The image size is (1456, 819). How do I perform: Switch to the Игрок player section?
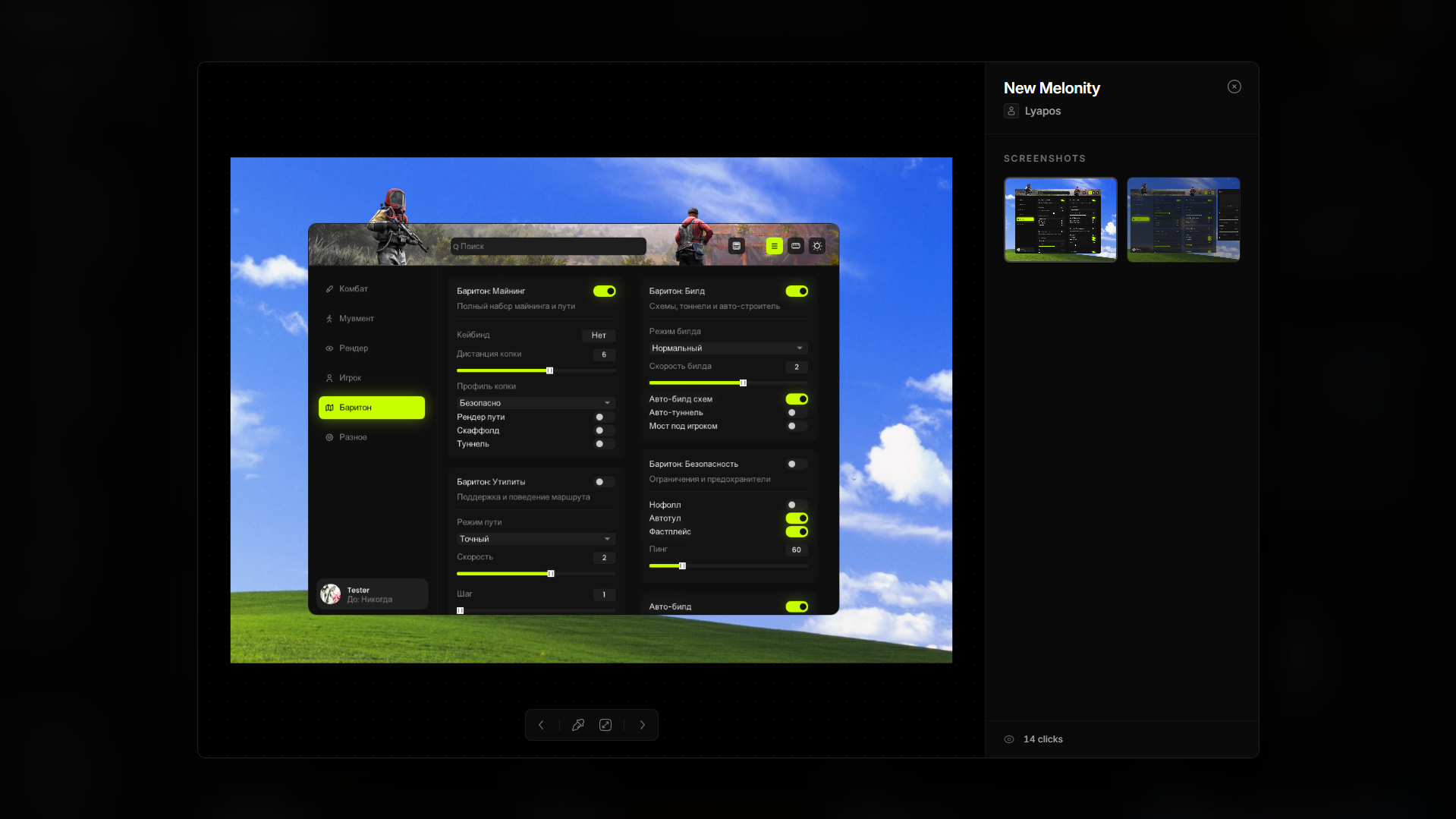pyautogui.click(x=351, y=377)
